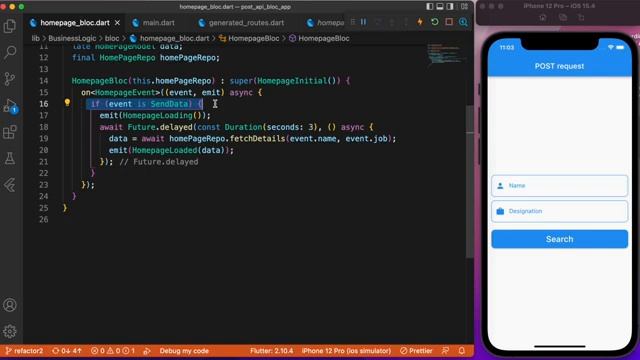Open the Widget Inspector magnifier icon
Image resolution: width=640 pixels, height=360 pixels.
463,22
